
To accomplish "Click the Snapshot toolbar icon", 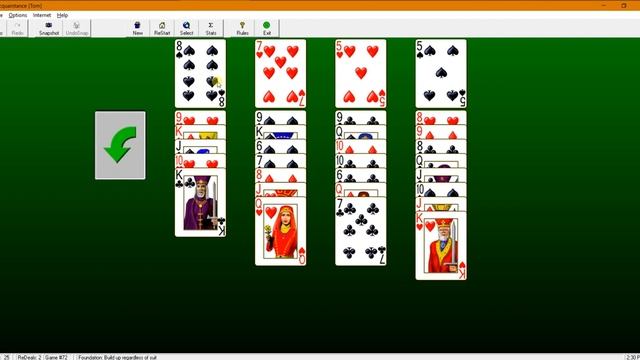I will pyautogui.click(x=49, y=28).
